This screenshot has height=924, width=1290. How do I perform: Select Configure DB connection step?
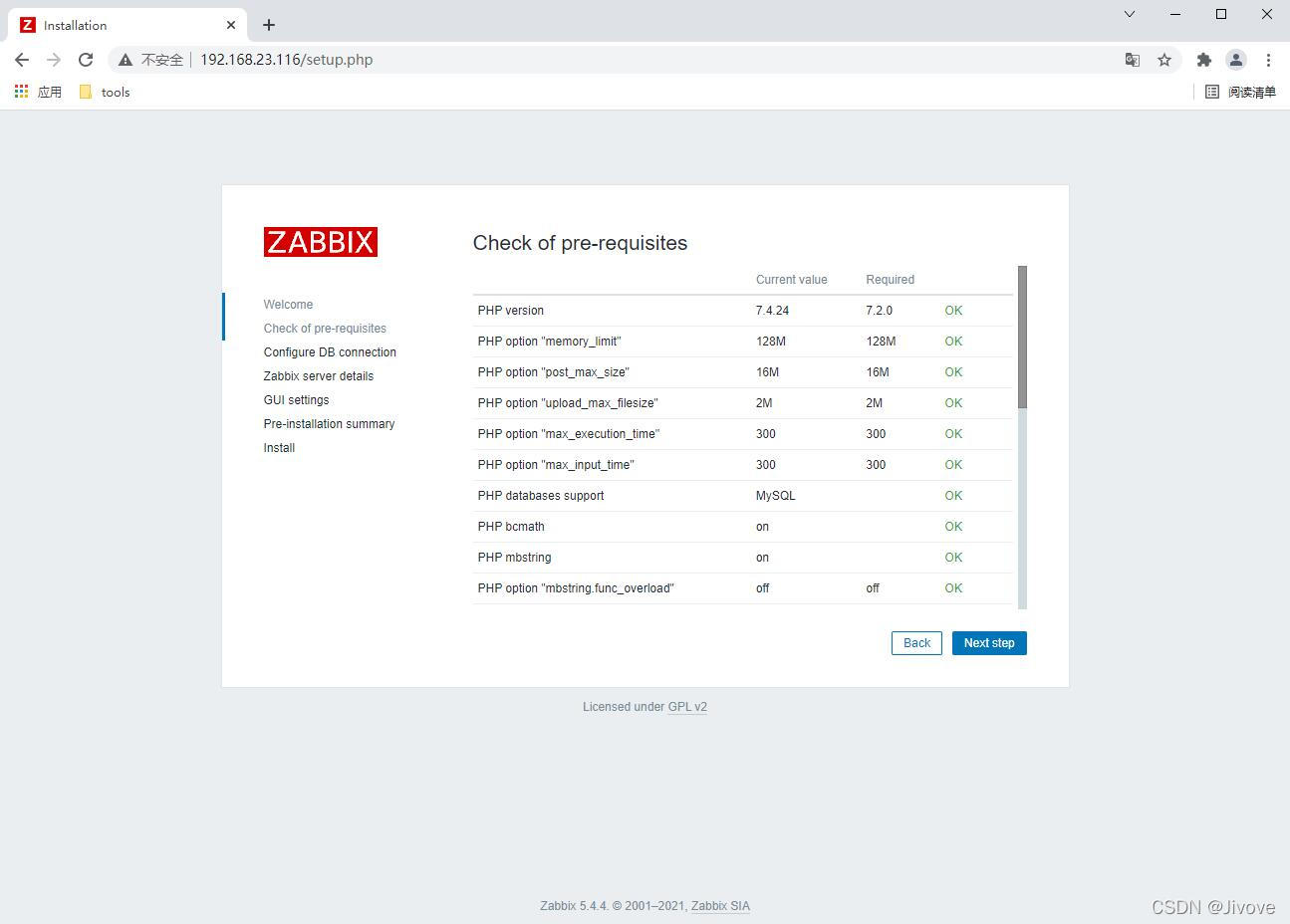330,352
